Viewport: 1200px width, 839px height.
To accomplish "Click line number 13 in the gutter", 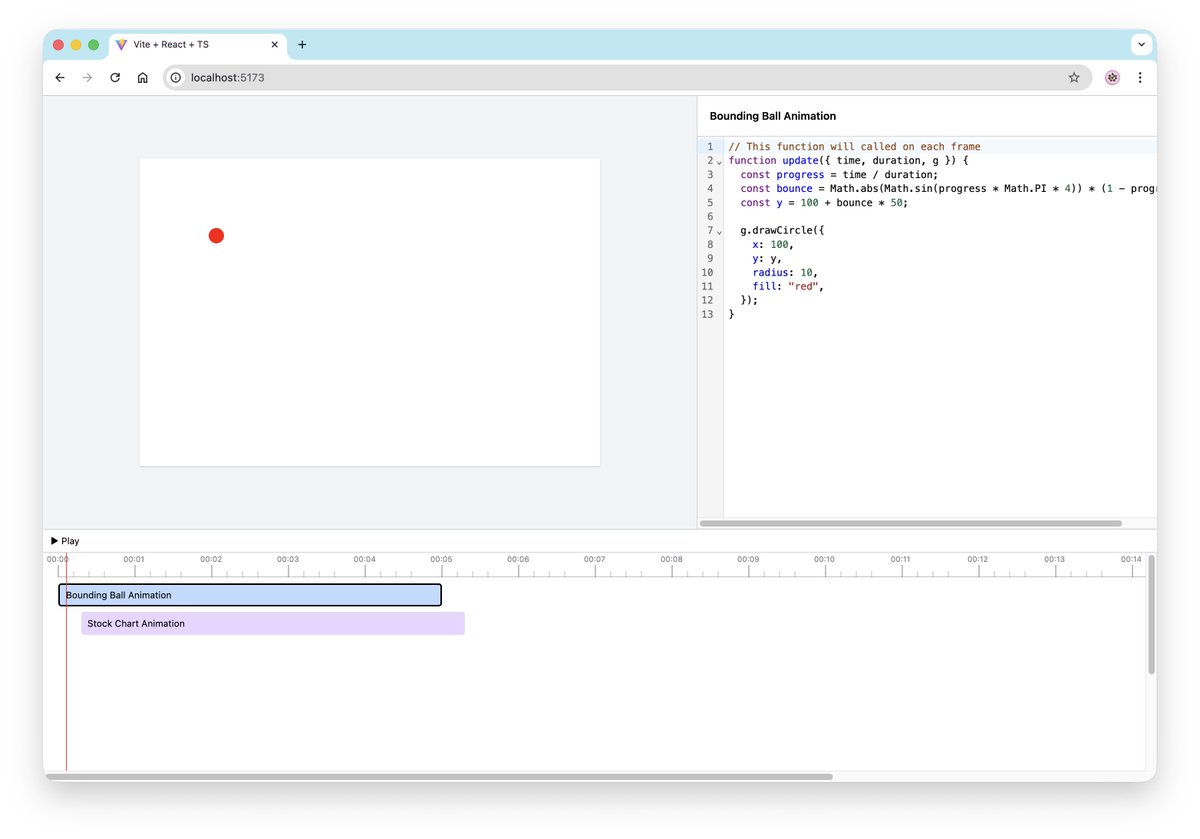I will coord(708,315).
